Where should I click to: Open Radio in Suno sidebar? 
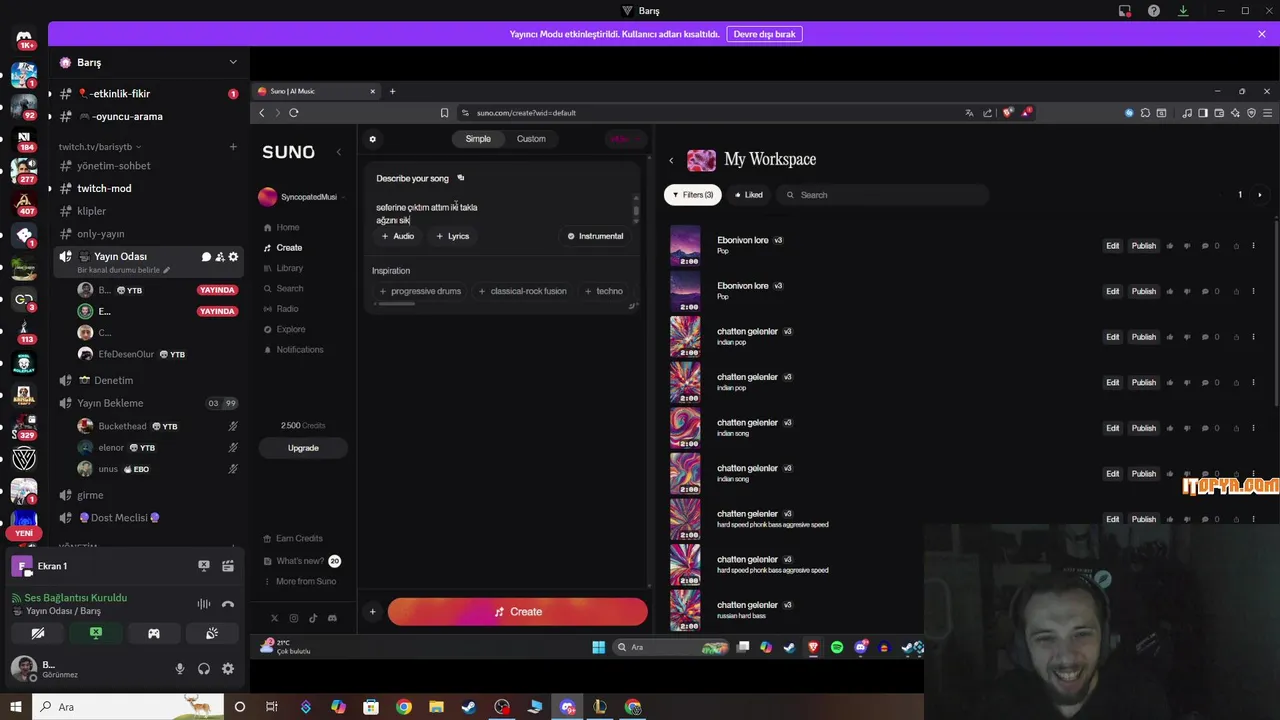coord(287,309)
